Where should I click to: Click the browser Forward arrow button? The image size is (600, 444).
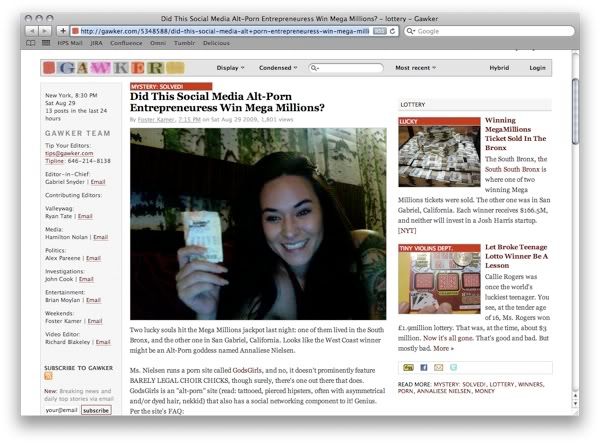pyautogui.click(x=44, y=31)
